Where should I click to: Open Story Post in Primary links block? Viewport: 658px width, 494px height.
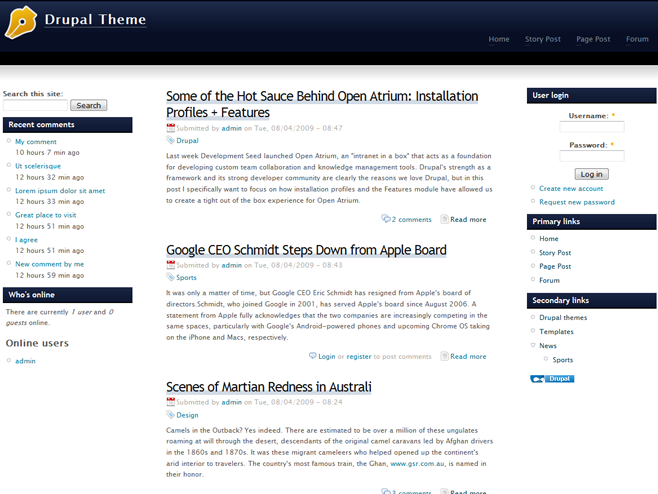[555, 253]
